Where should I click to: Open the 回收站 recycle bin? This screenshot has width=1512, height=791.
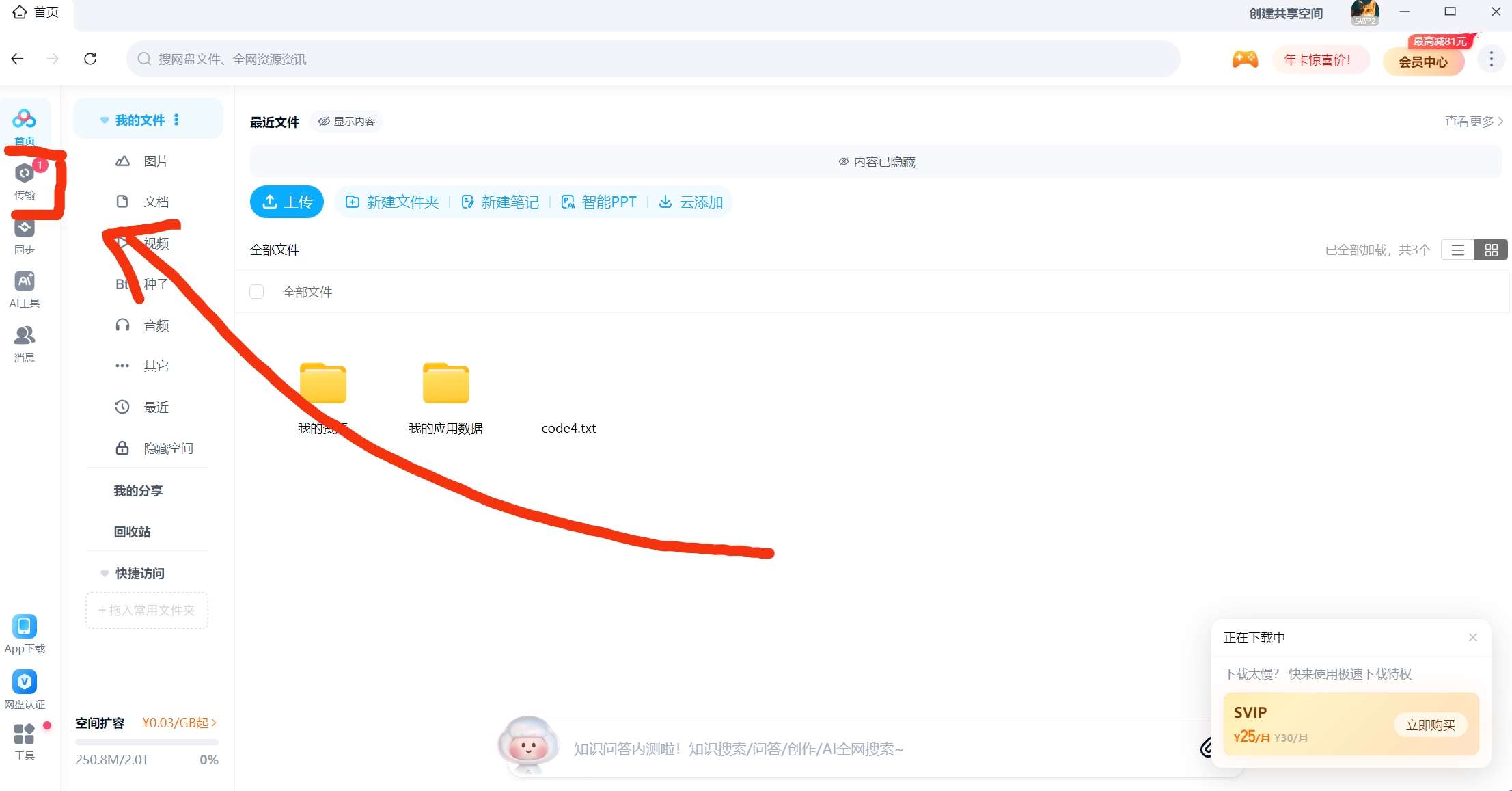(133, 531)
